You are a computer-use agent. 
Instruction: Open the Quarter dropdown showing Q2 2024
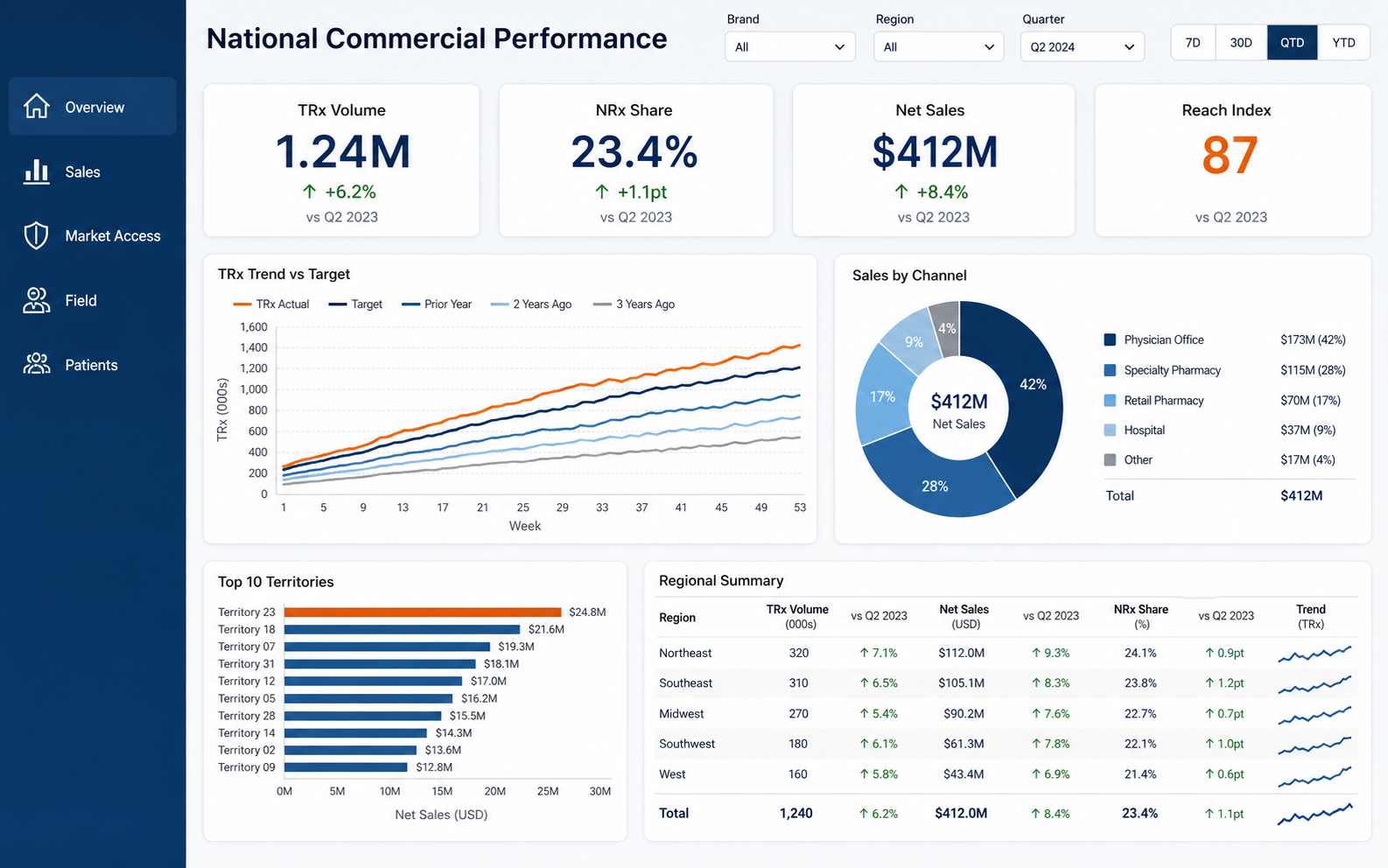point(1083,46)
